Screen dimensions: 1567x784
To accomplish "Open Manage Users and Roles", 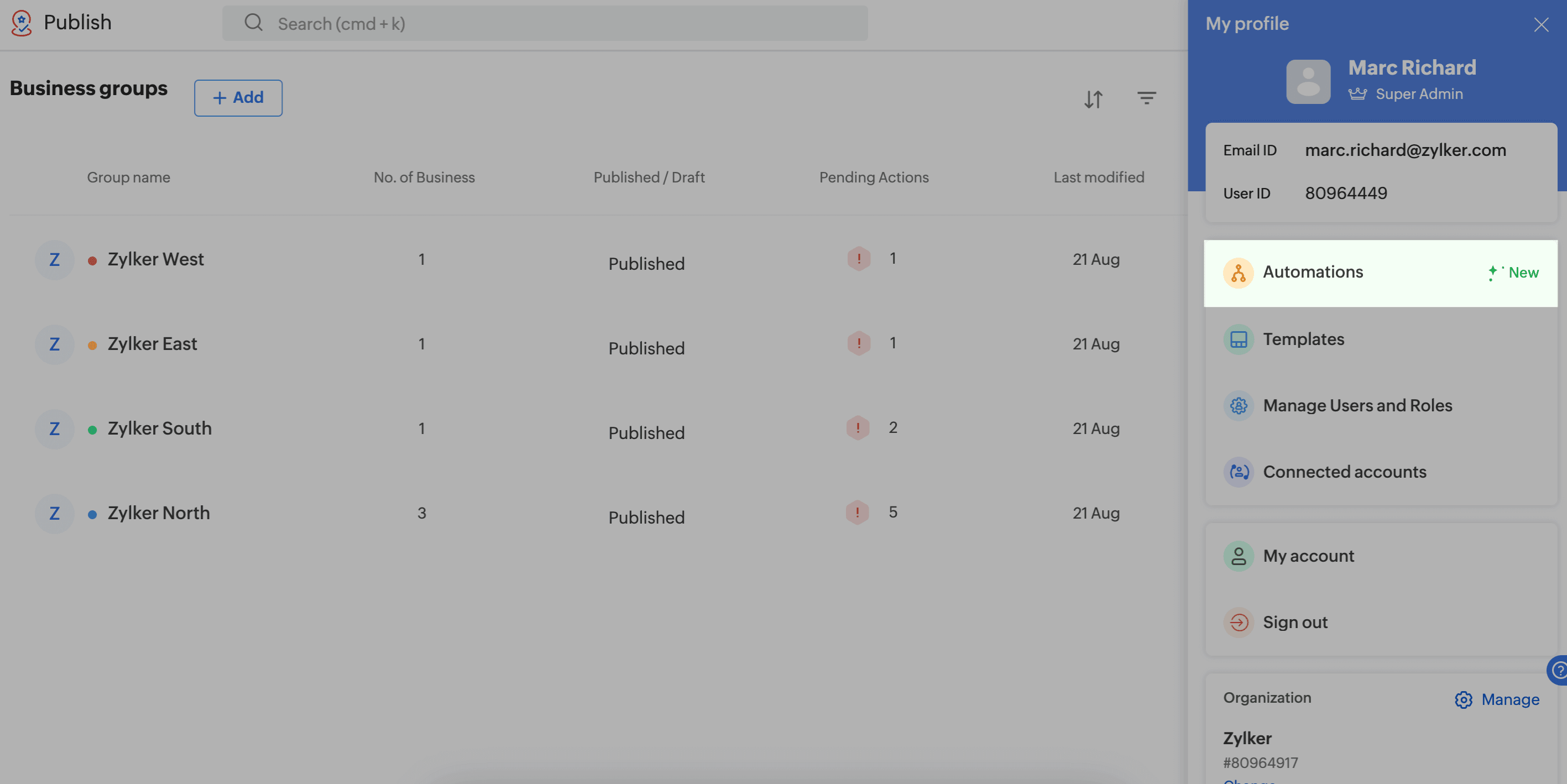I will click(1380, 406).
